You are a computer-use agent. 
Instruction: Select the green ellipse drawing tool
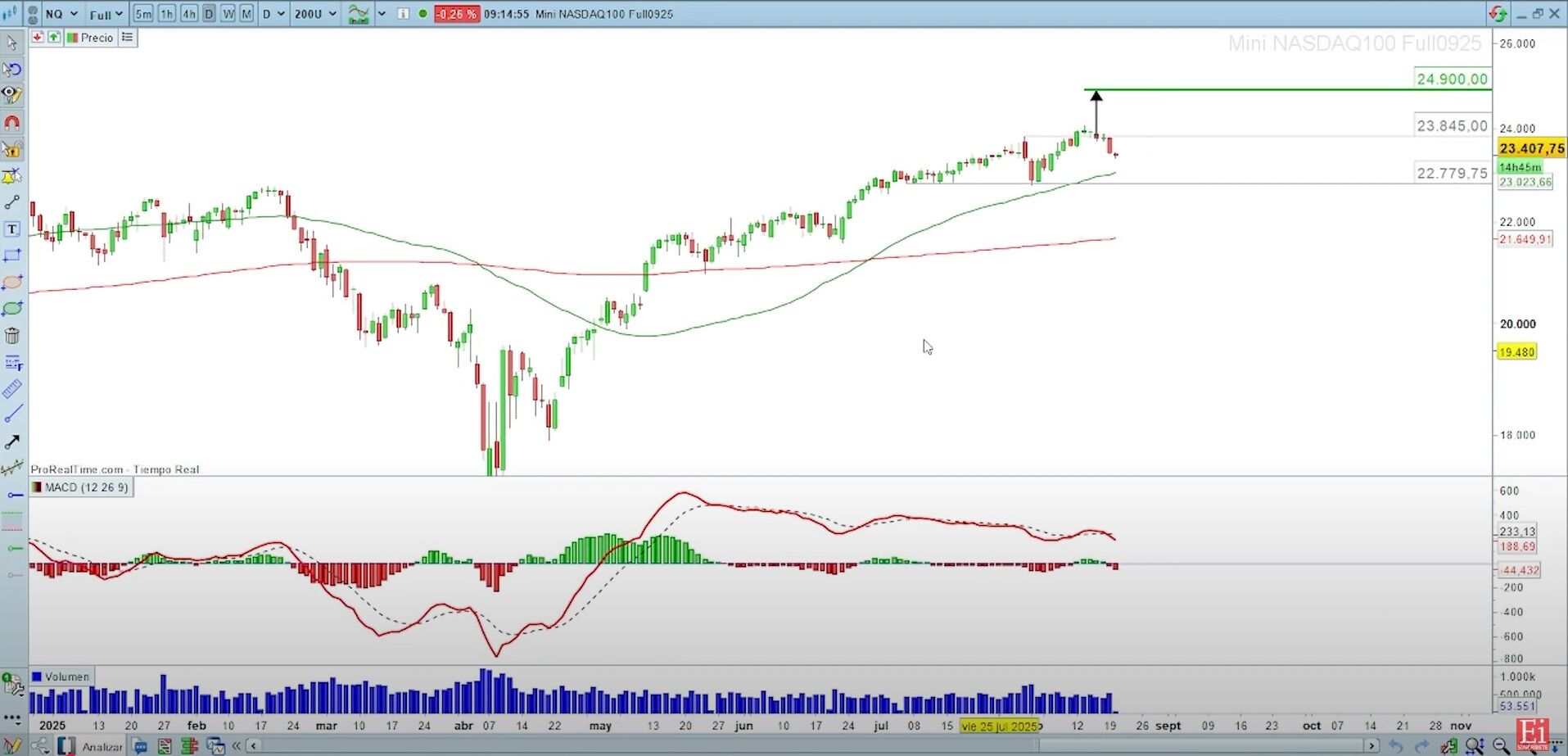coord(12,309)
